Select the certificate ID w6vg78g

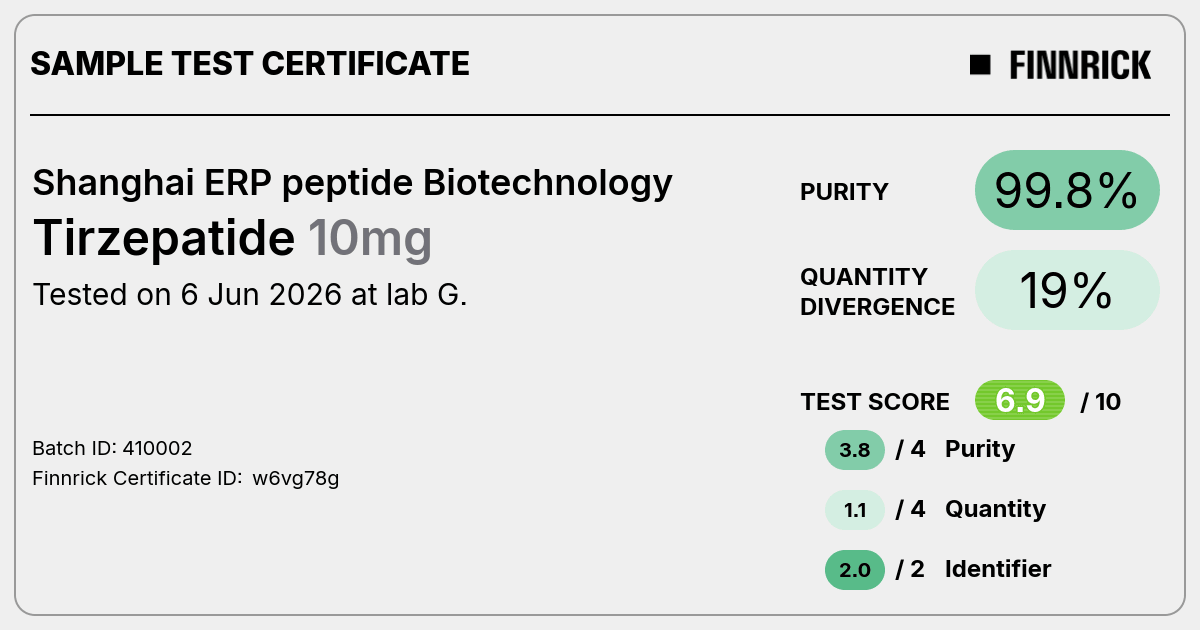tap(295, 479)
